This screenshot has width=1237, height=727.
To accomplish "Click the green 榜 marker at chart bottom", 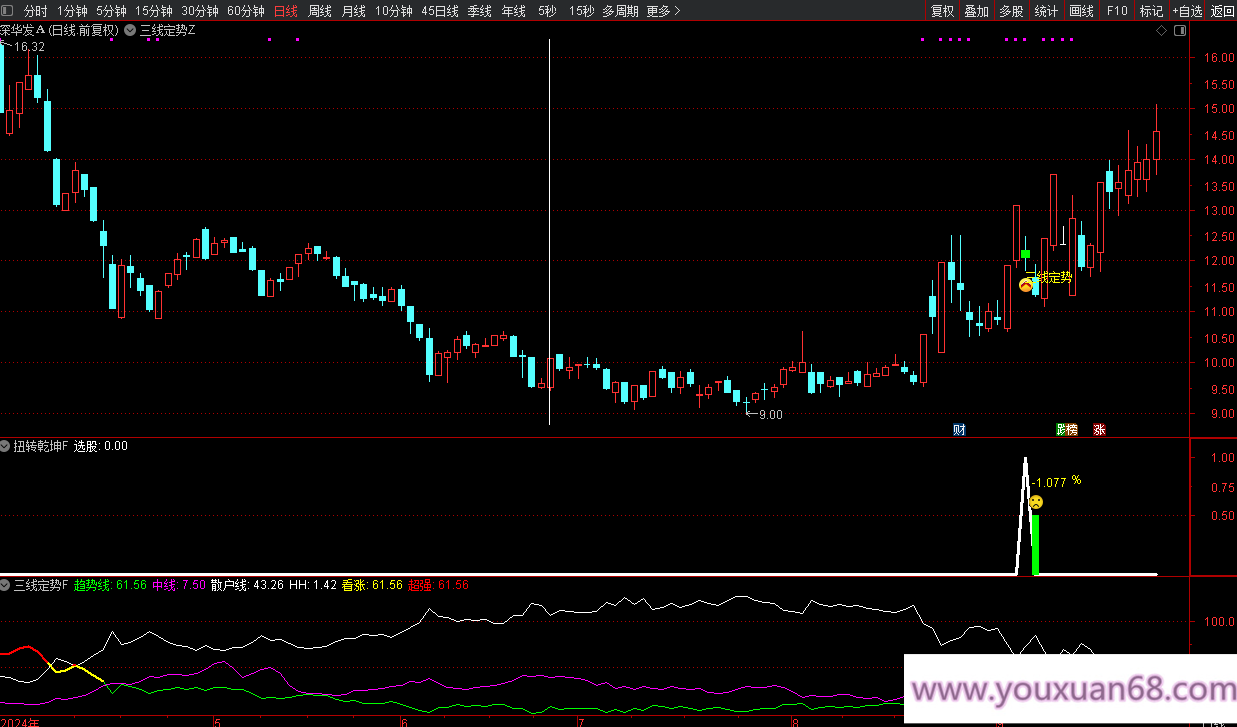I will point(1067,430).
